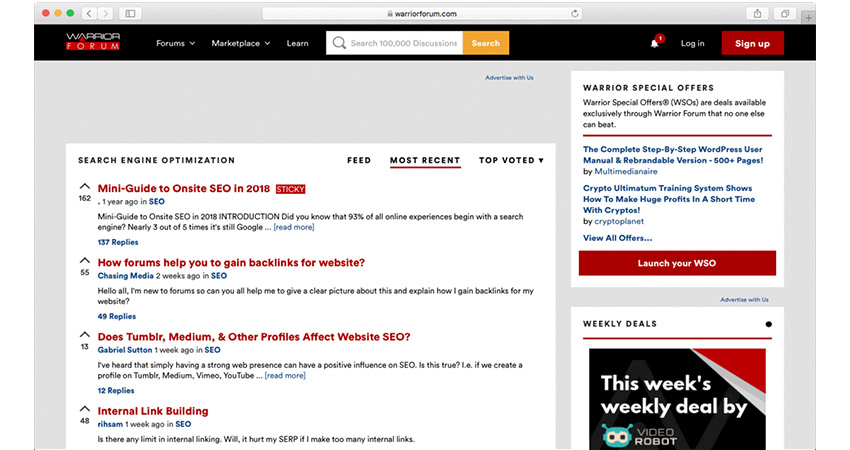
Task: Click SEO category on Mini-Guide post
Action: pyautogui.click(x=157, y=202)
